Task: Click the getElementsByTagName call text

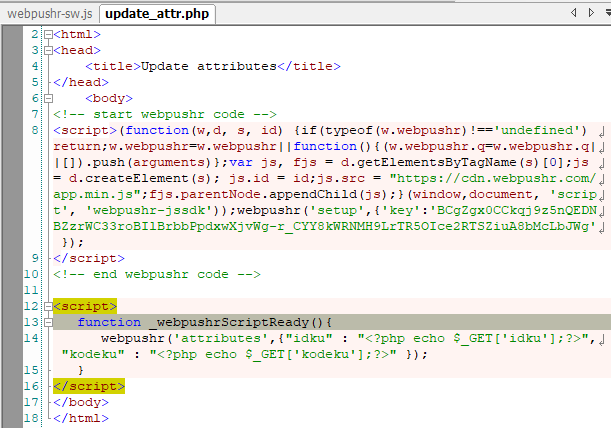Action: coord(436,162)
